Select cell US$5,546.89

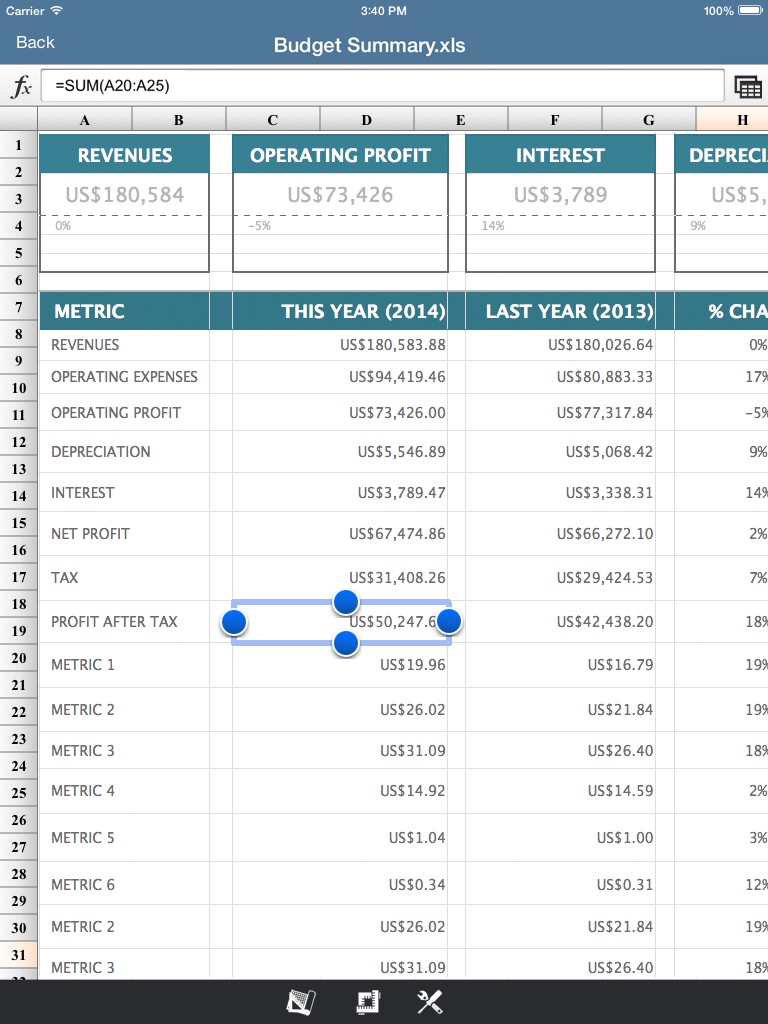[x=402, y=451]
